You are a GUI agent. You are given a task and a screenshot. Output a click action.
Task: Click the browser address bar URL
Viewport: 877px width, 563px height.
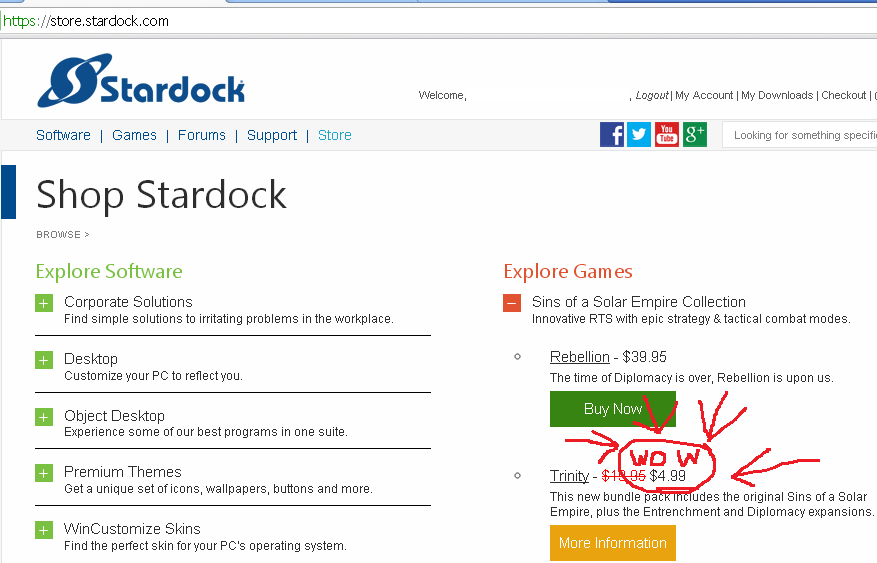(86, 21)
